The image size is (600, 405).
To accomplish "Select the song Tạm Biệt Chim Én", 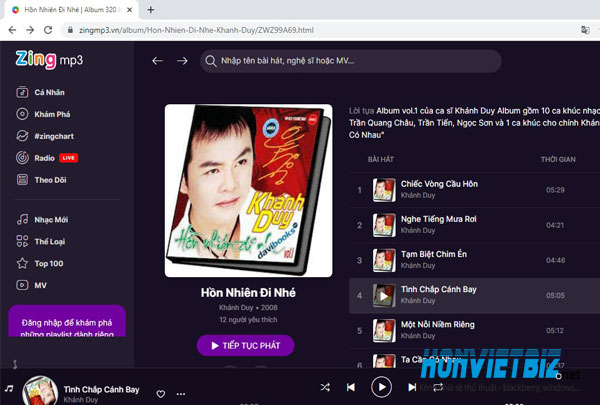I will (434, 254).
